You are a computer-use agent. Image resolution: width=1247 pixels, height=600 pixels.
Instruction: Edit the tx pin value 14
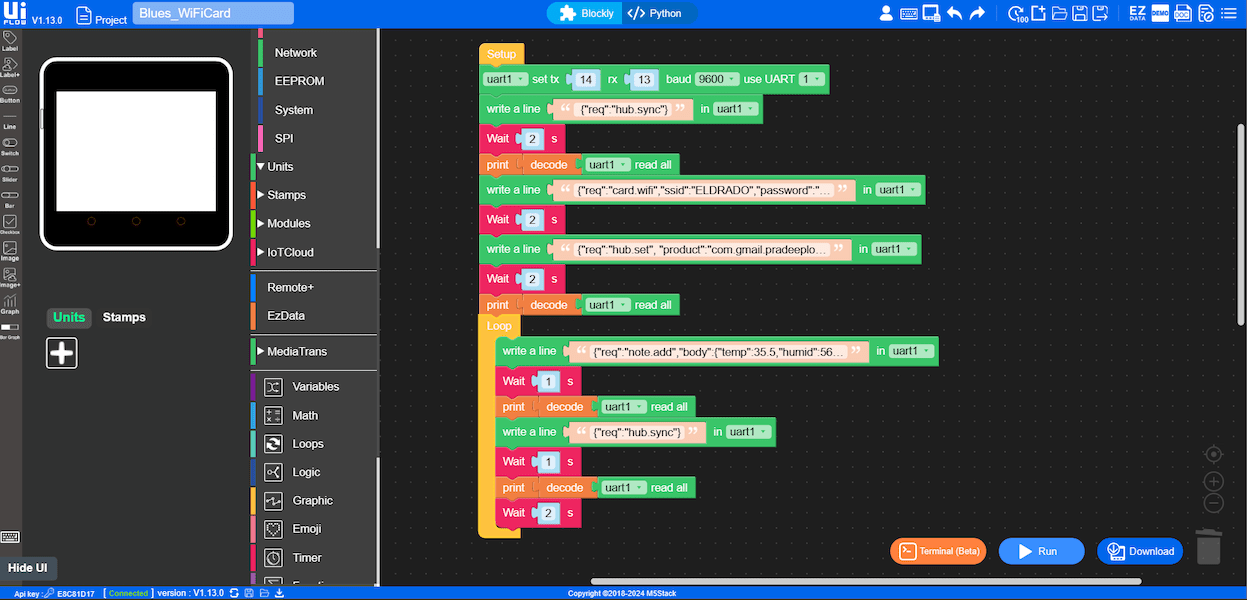point(586,79)
